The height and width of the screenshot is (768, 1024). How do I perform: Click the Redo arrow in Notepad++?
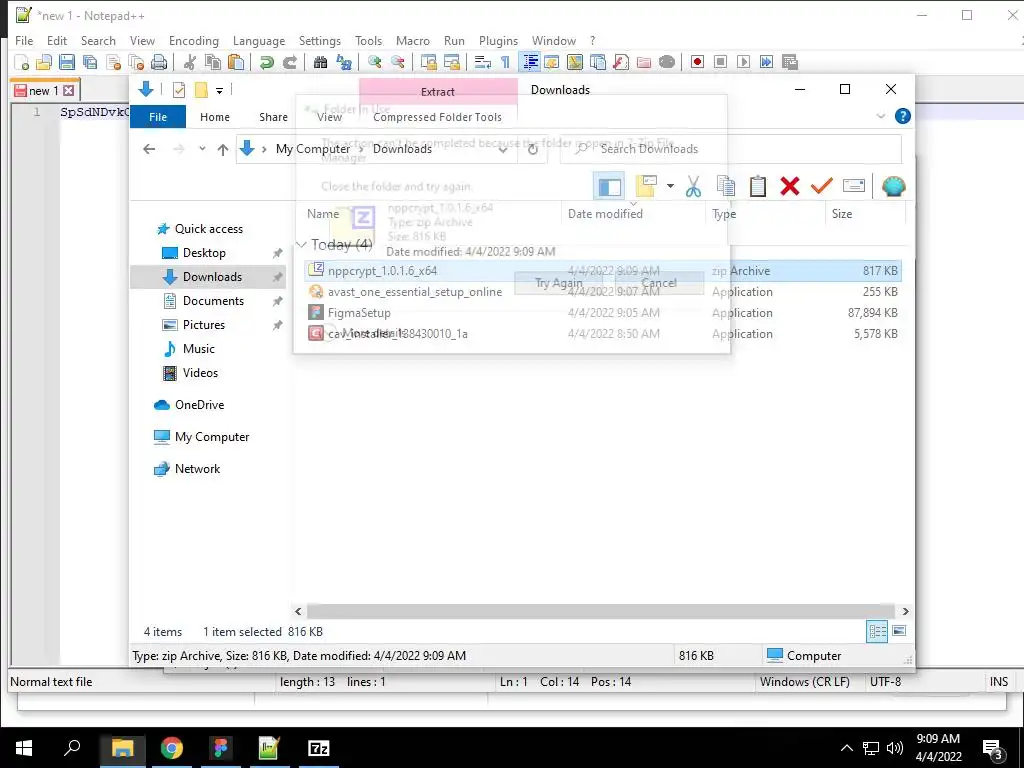pyautogui.click(x=290, y=62)
